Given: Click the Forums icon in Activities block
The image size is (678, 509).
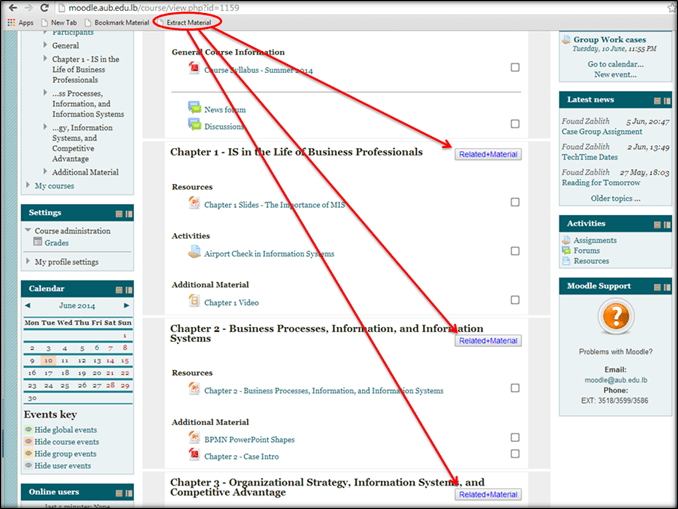Looking at the screenshot, I should click(566, 250).
